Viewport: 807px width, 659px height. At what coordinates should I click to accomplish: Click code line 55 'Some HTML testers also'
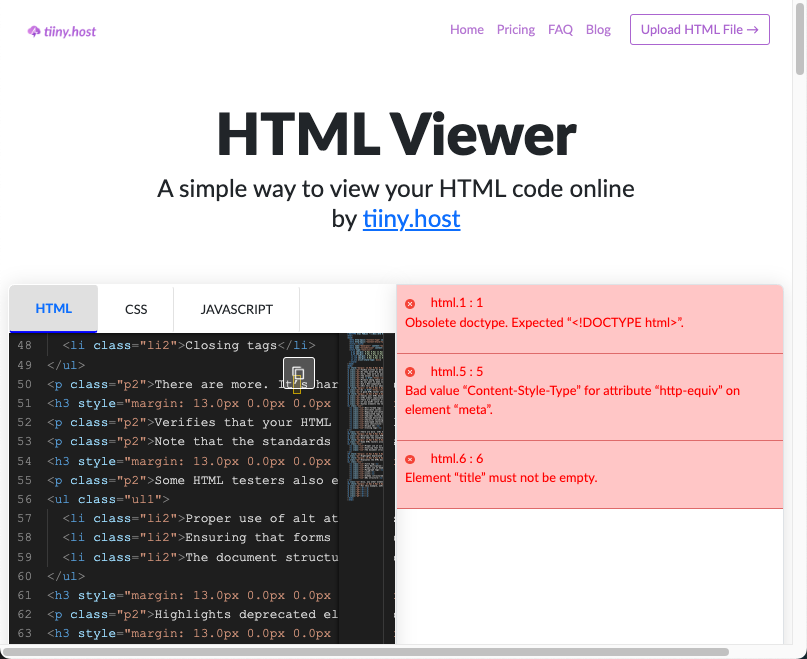tap(192, 480)
